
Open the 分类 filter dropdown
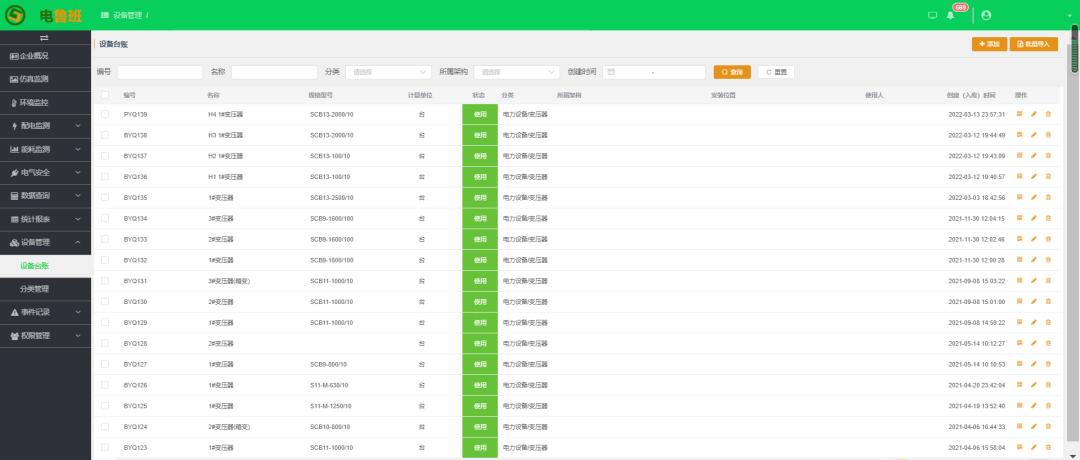[389, 72]
